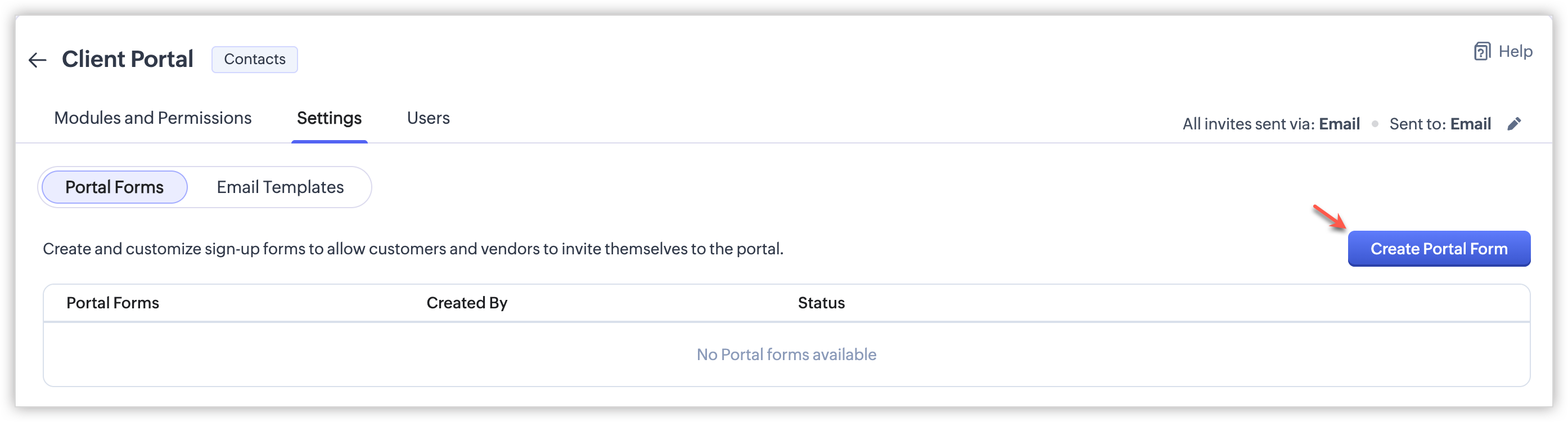This screenshot has height=422, width=1568.
Task: Click the No Portal forms available message
Action: click(x=786, y=354)
